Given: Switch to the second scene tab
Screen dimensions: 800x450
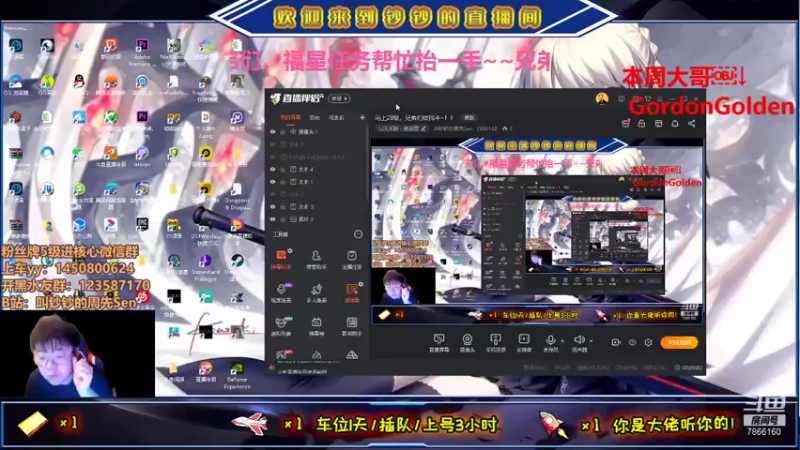Looking at the screenshot, I should (x=315, y=117).
